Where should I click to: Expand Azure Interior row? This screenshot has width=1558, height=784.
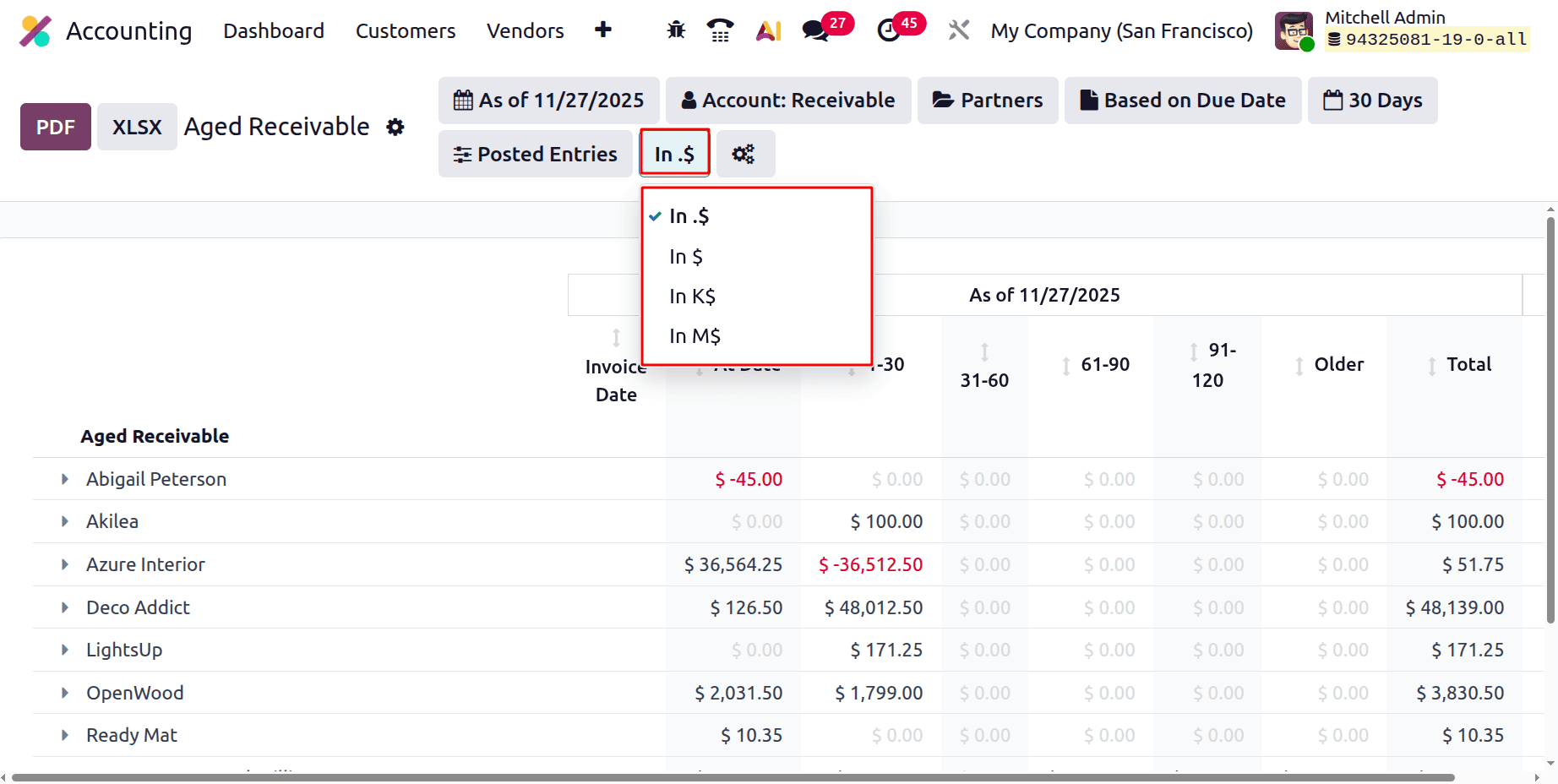(x=65, y=564)
